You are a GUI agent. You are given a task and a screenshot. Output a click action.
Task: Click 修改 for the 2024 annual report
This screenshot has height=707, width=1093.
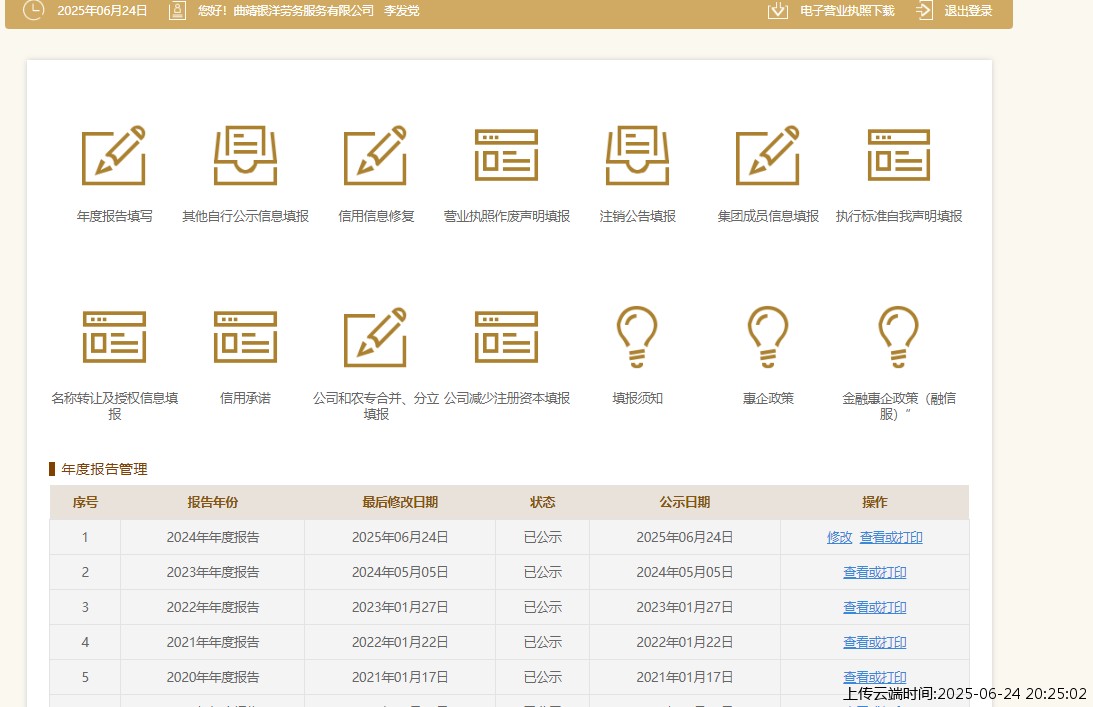(839, 538)
